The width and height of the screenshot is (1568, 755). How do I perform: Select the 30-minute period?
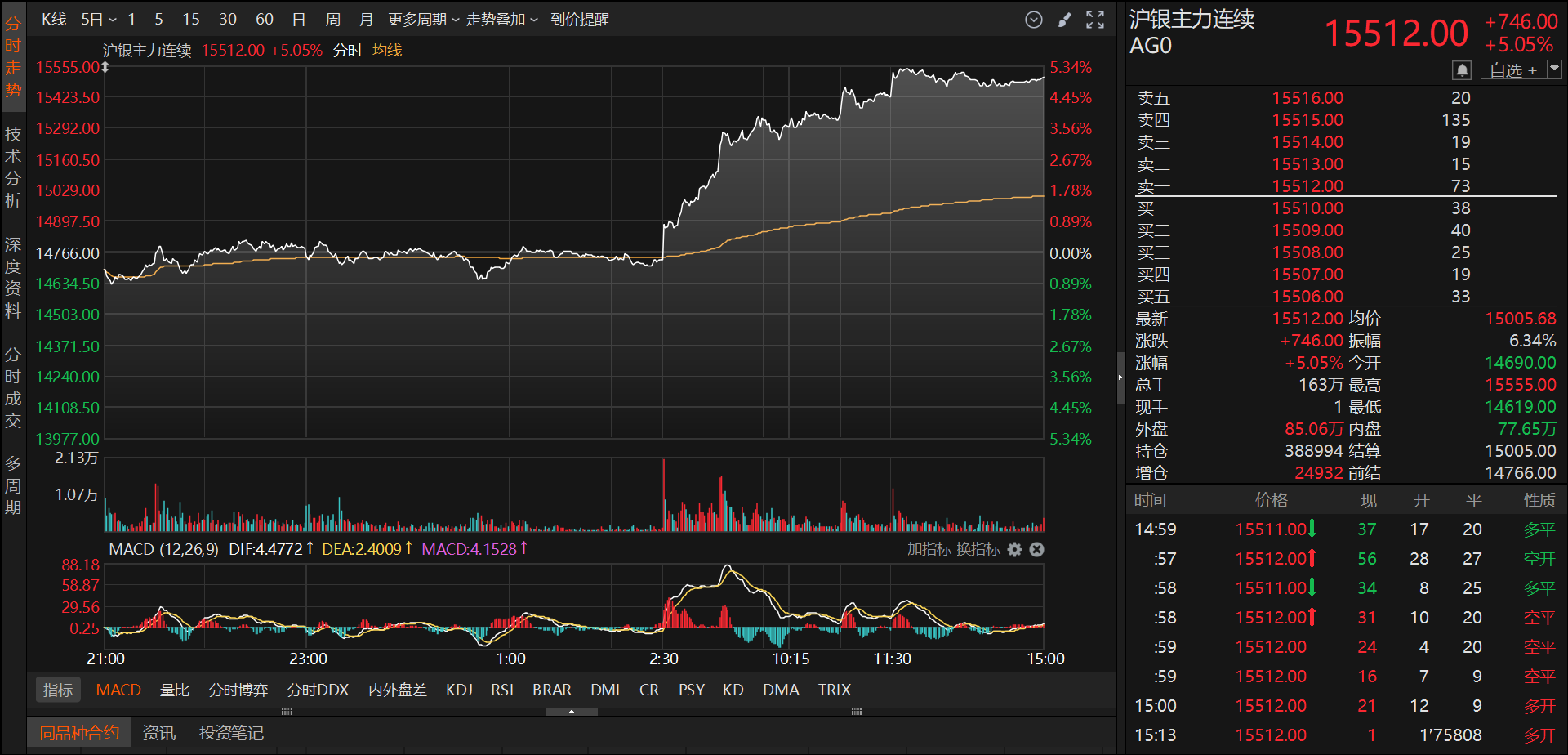coord(228,20)
